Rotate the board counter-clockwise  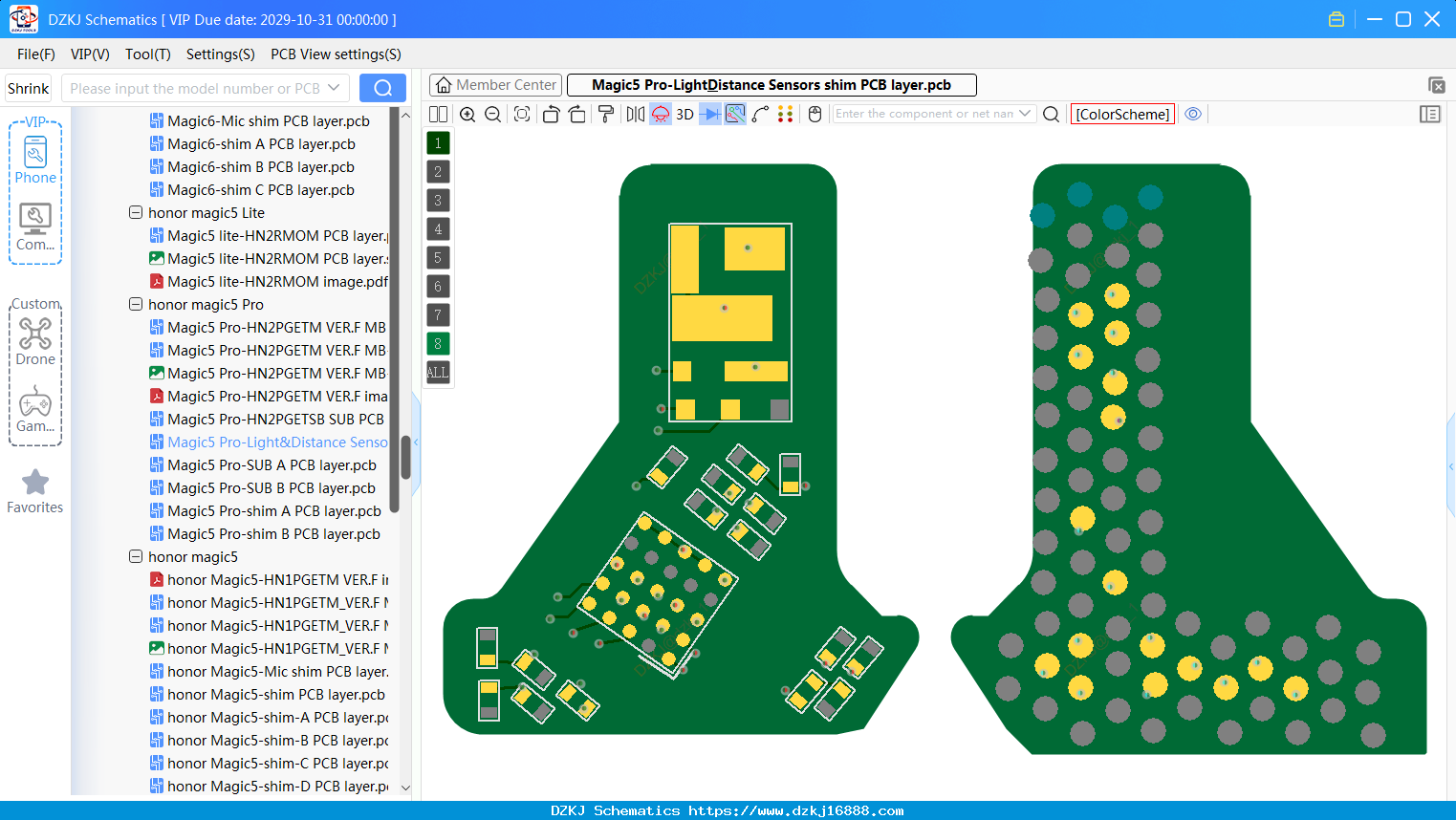point(551,114)
